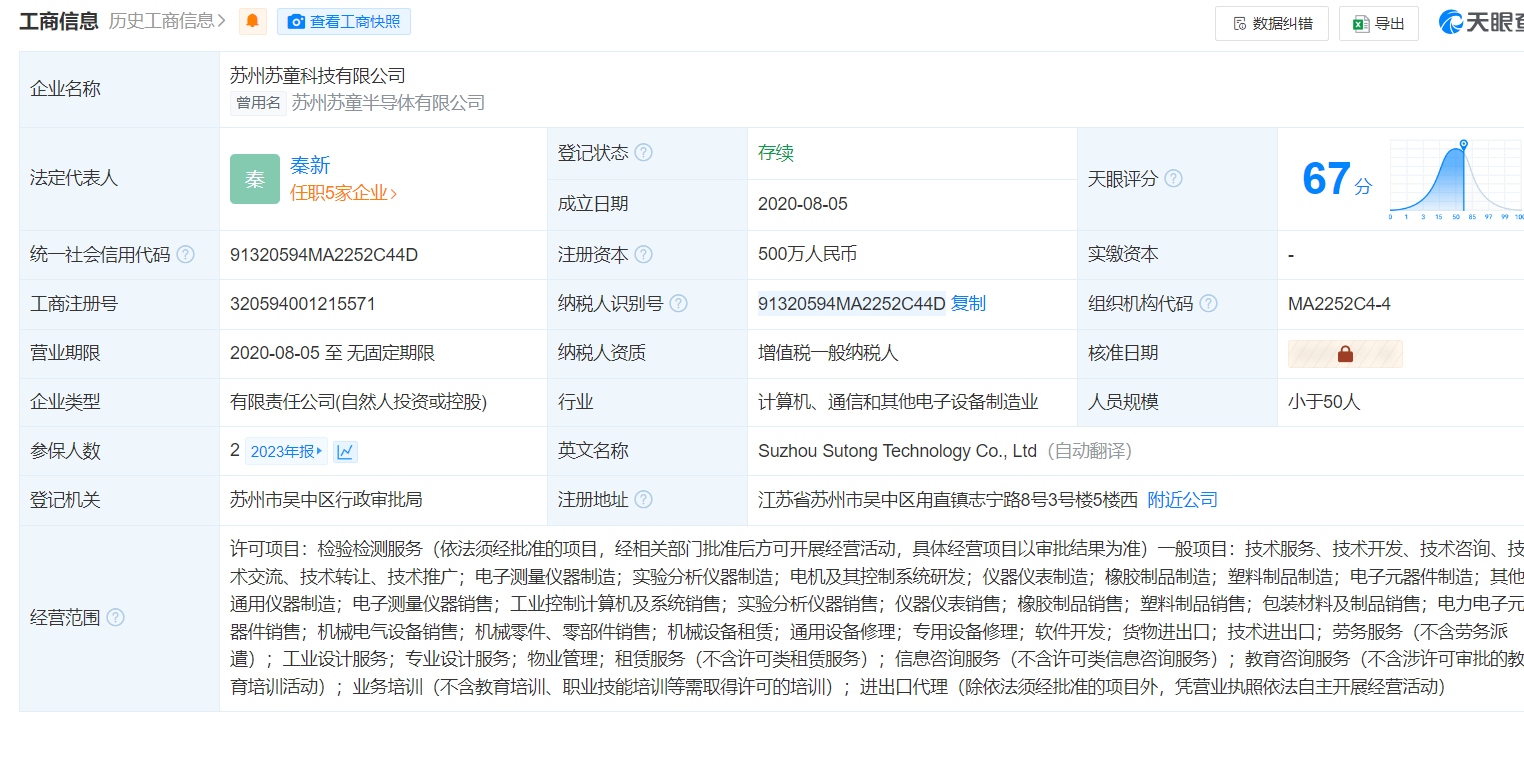This screenshot has width=1524, height=759.
Task: Click help icon beside 统一社会信用代码
Action: click(x=185, y=255)
